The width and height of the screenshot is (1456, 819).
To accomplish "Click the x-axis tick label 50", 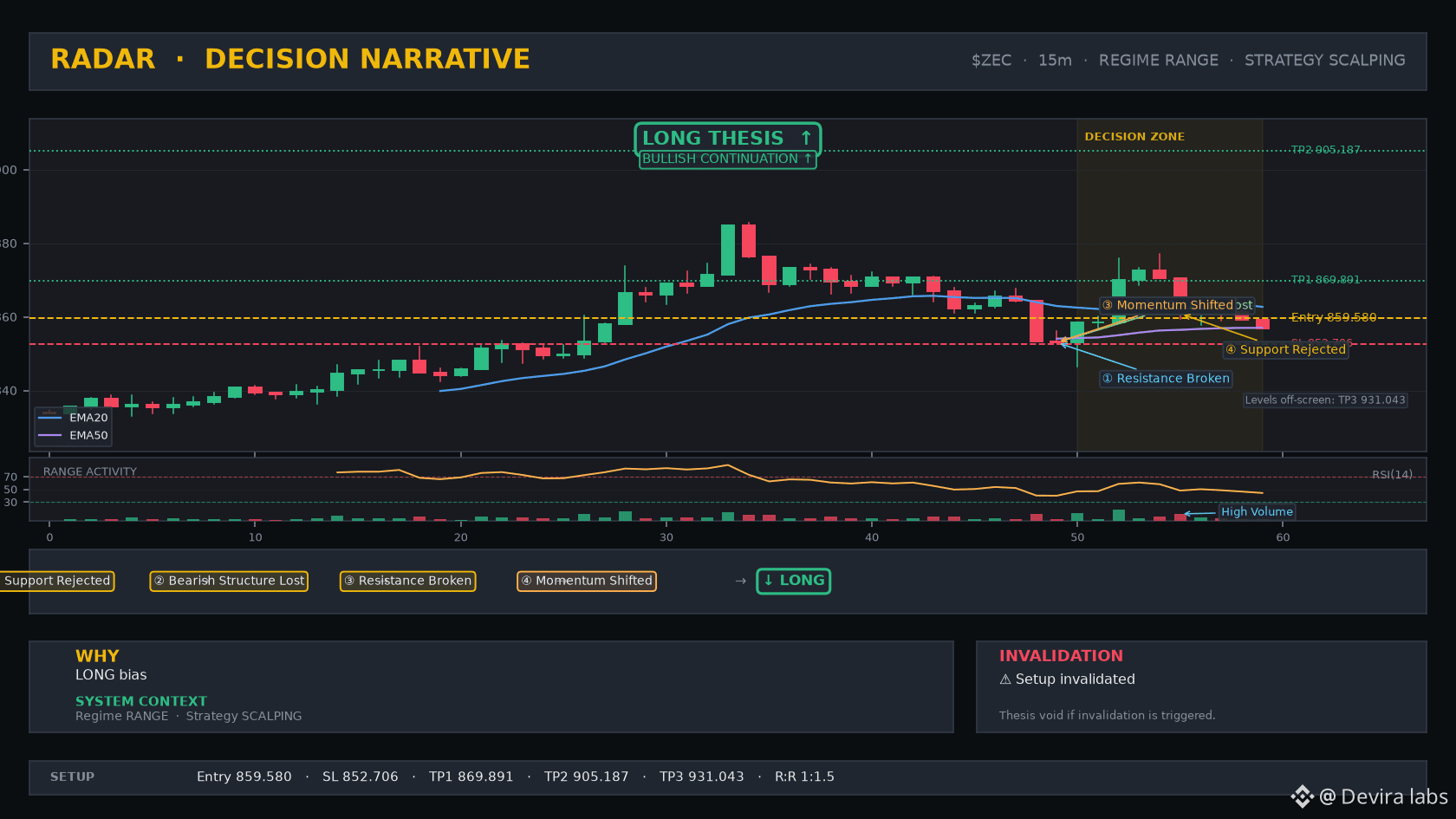I will tap(1077, 537).
